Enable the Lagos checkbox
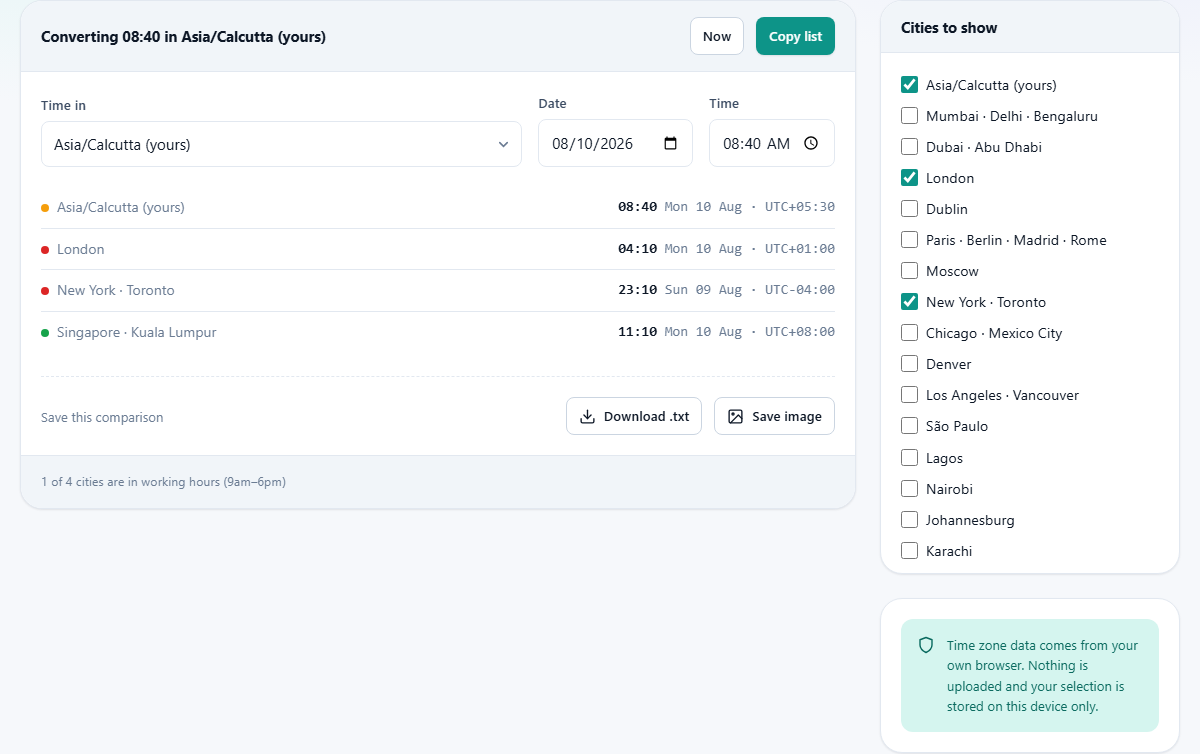Image resolution: width=1200 pixels, height=754 pixels. (909, 458)
